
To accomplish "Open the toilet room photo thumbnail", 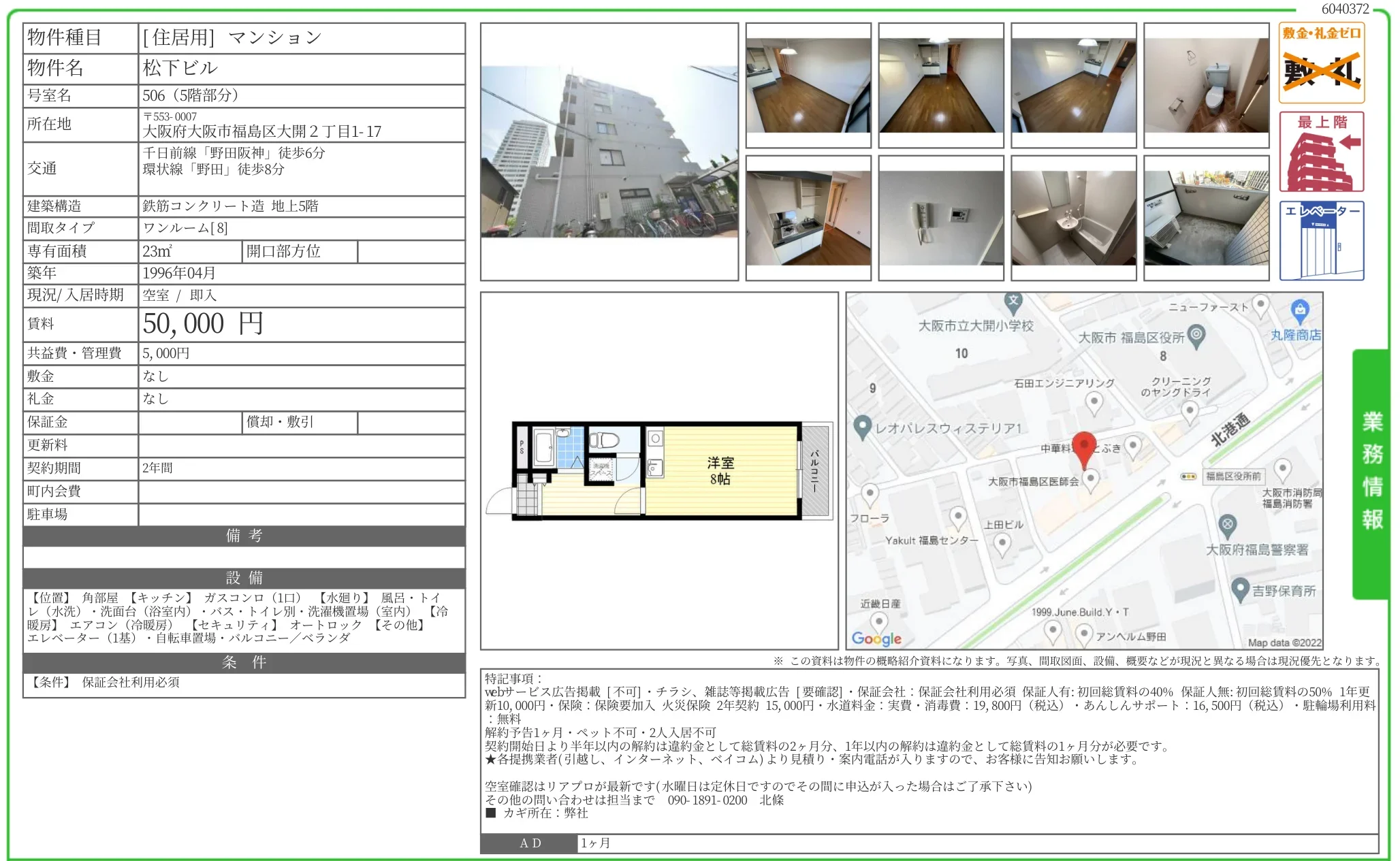I will (x=1206, y=85).
